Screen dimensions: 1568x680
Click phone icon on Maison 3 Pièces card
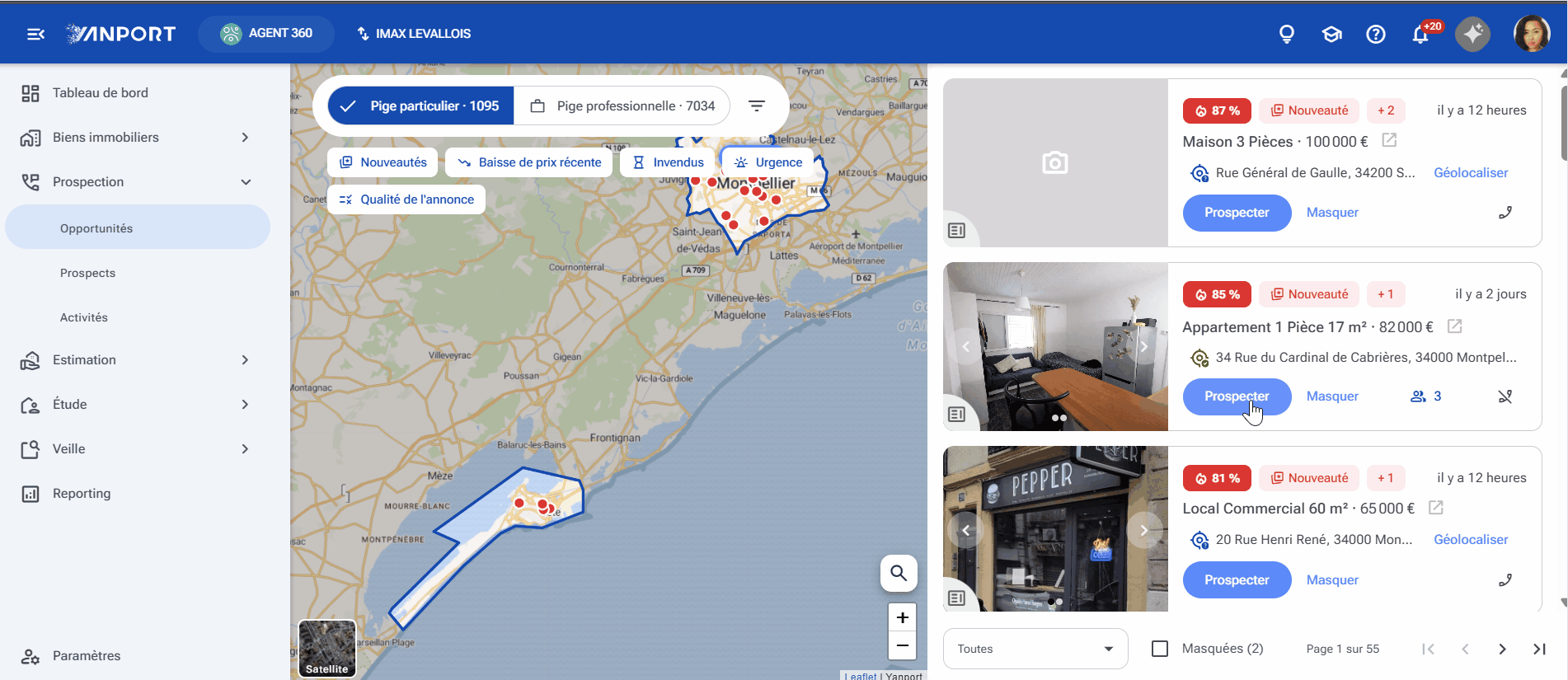(x=1505, y=213)
